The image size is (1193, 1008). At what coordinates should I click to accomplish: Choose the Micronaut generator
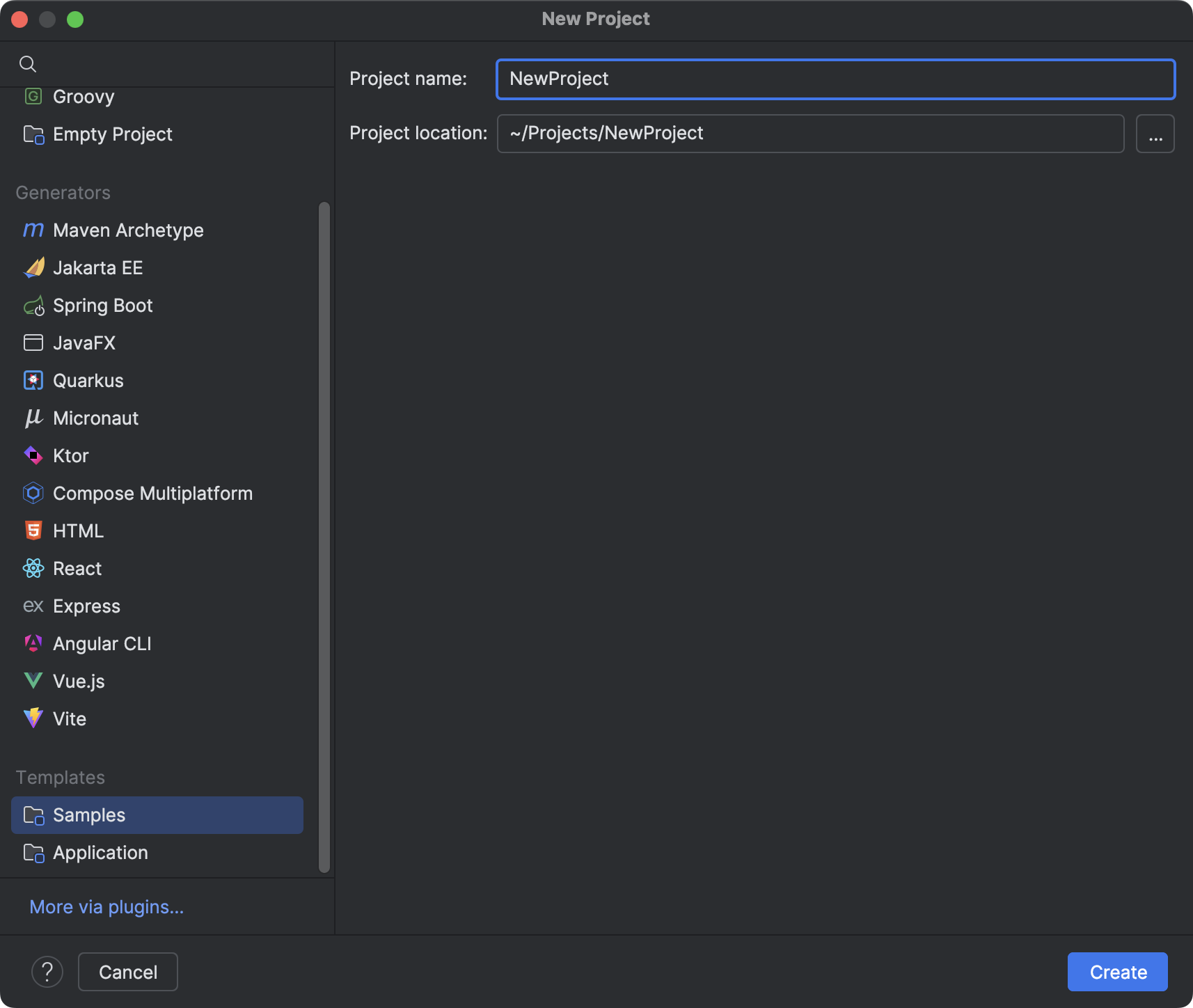(x=95, y=418)
